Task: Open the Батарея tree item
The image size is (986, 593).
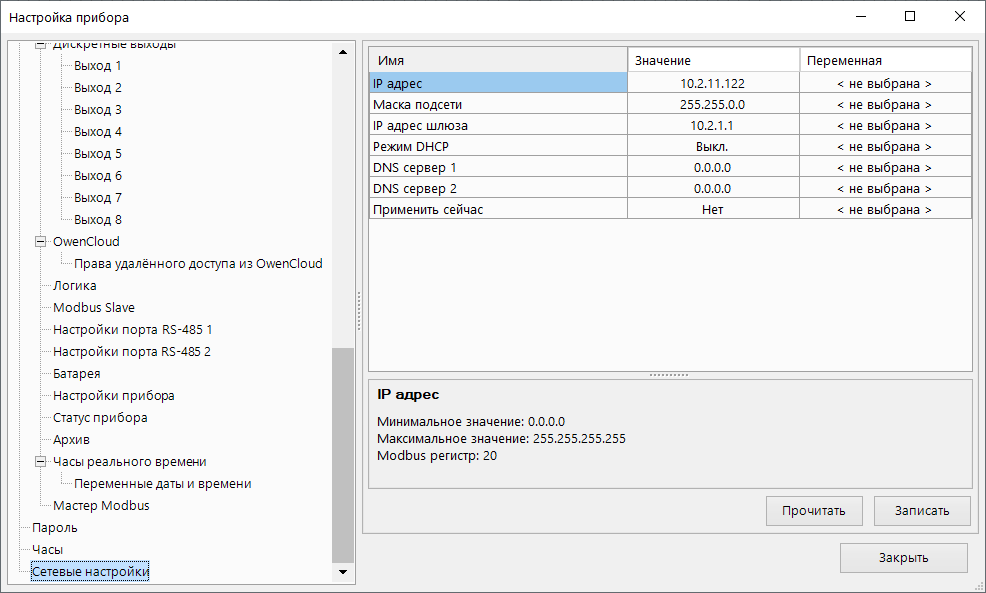Action: [x=76, y=374]
